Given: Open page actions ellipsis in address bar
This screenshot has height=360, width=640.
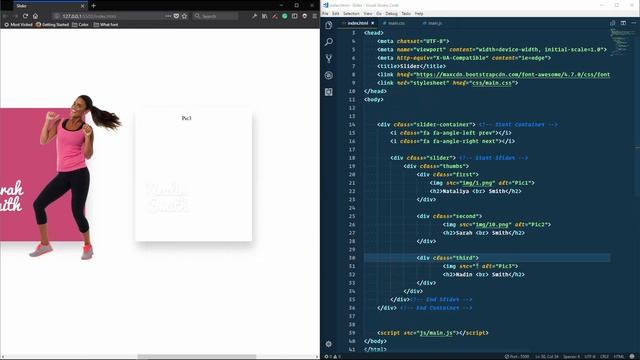Looking at the screenshot, I should (x=168, y=16).
